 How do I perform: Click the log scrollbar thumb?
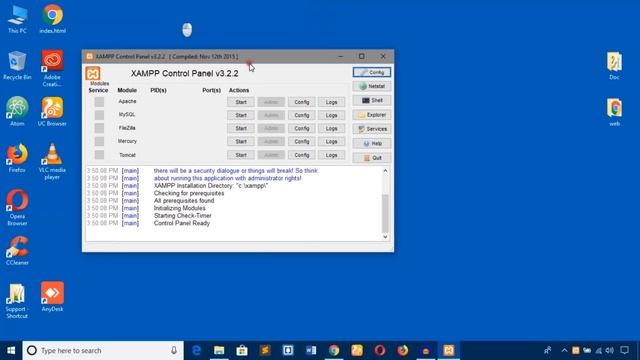tap(385, 213)
